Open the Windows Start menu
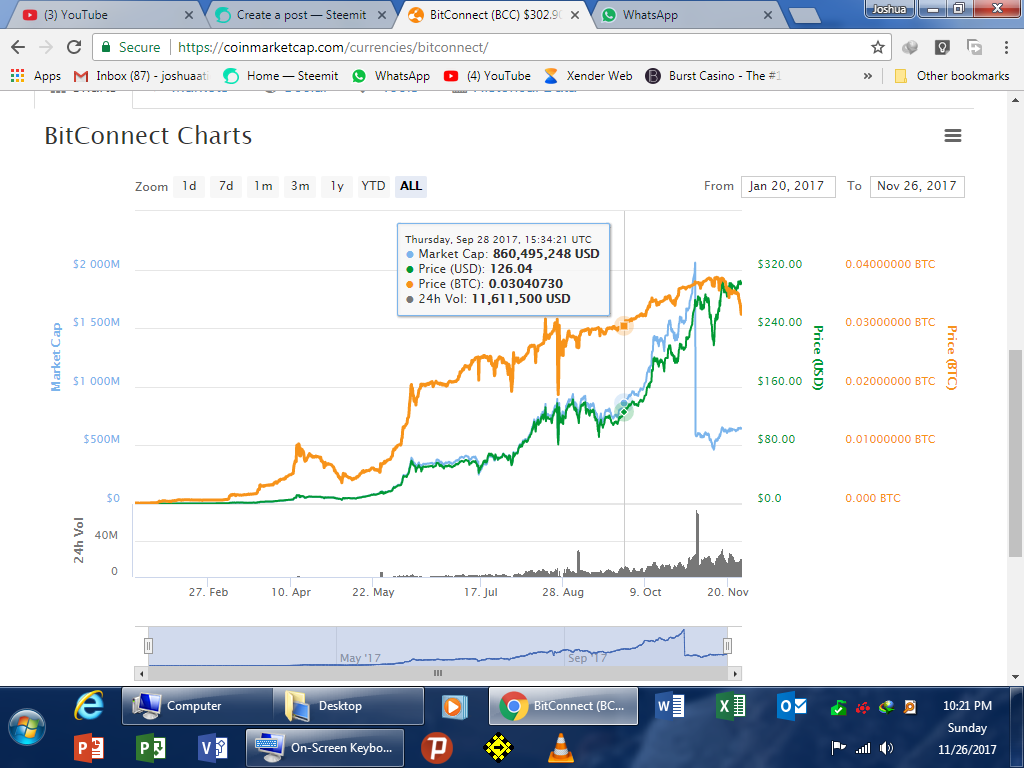The width and height of the screenshot is (1024, 768). (27, 728)
